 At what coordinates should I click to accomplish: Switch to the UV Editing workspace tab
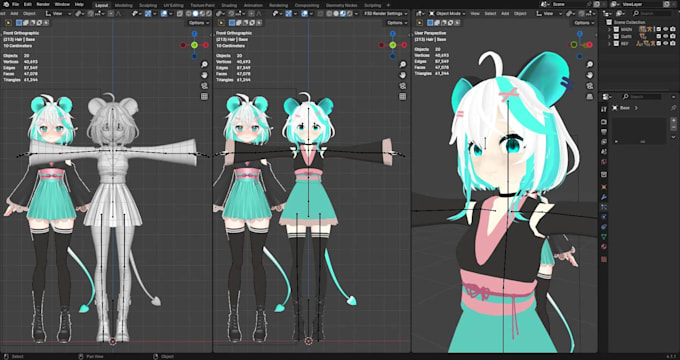tap(173, 5)
